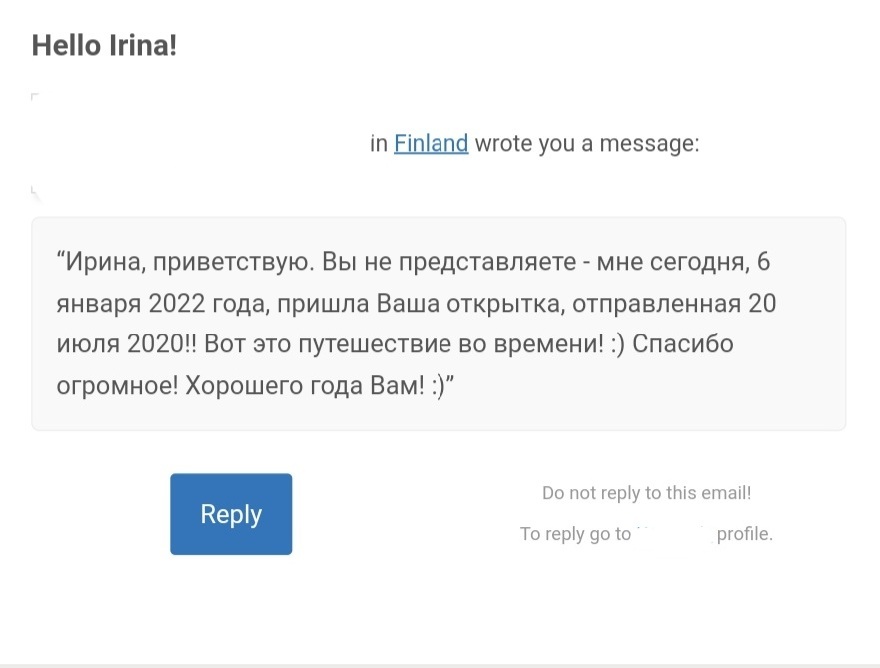Click "Хорошего года Вам" in the message
This screenshot has height=668, width=880.
coord(305,386)
